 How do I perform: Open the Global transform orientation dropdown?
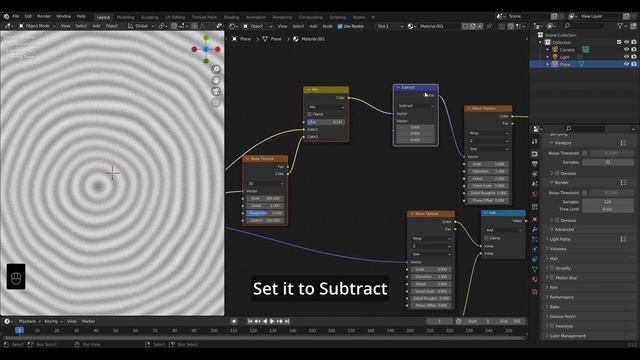pos(141,26)
